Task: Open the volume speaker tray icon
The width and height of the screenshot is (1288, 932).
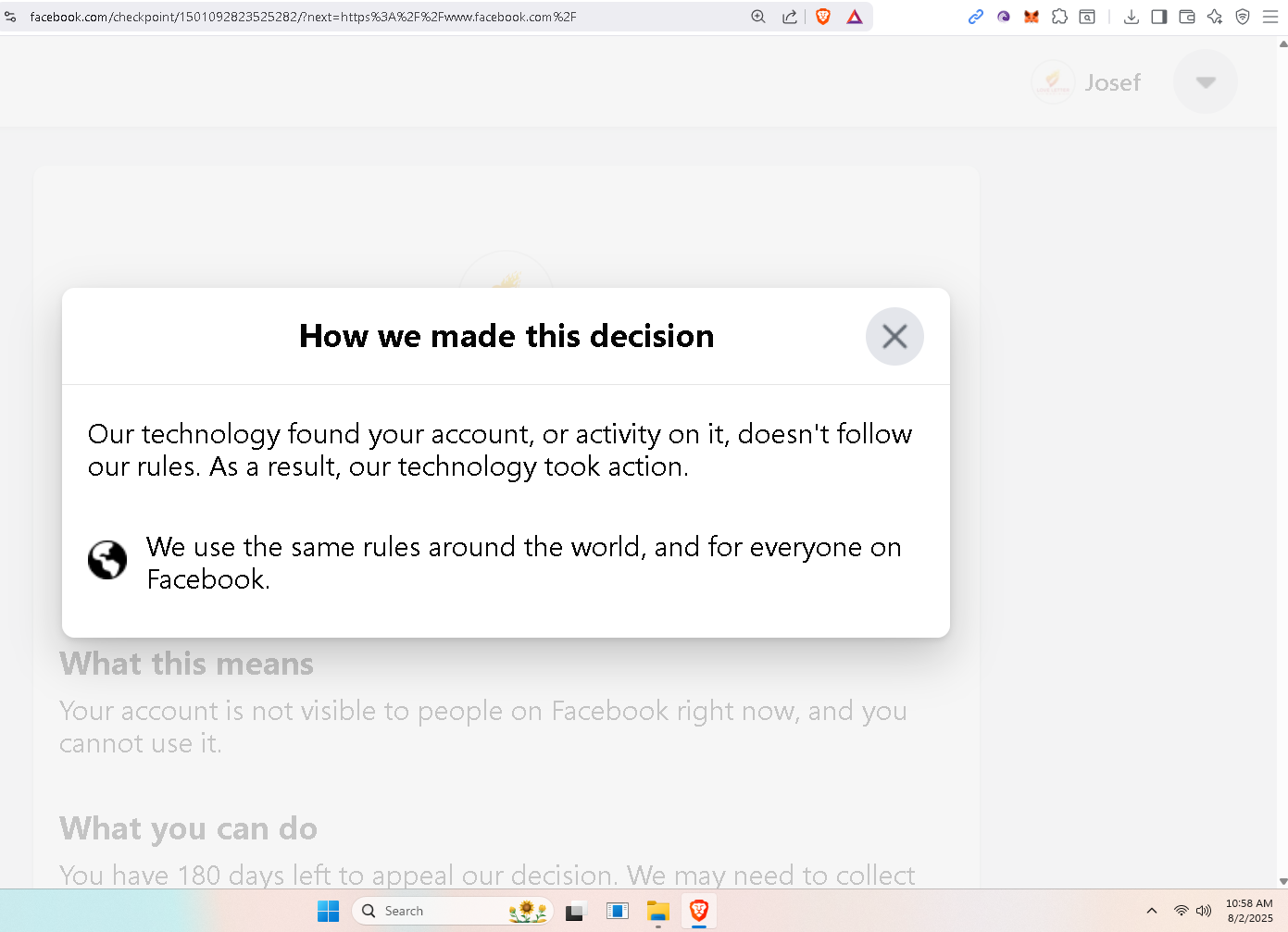Action: (1204, 911)
